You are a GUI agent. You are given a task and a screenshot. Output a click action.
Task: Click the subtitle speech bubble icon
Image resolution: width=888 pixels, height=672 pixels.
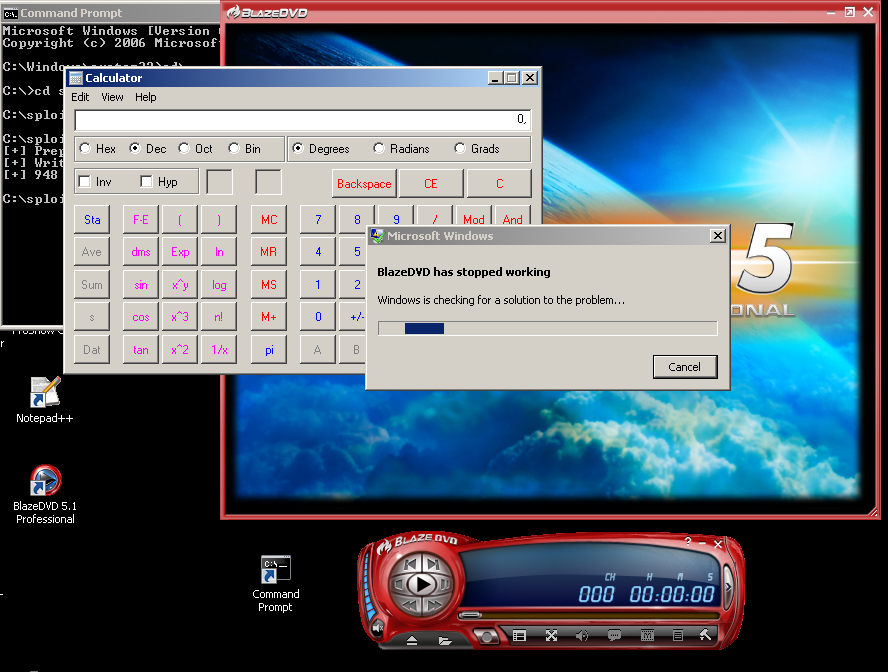[614, 635]
